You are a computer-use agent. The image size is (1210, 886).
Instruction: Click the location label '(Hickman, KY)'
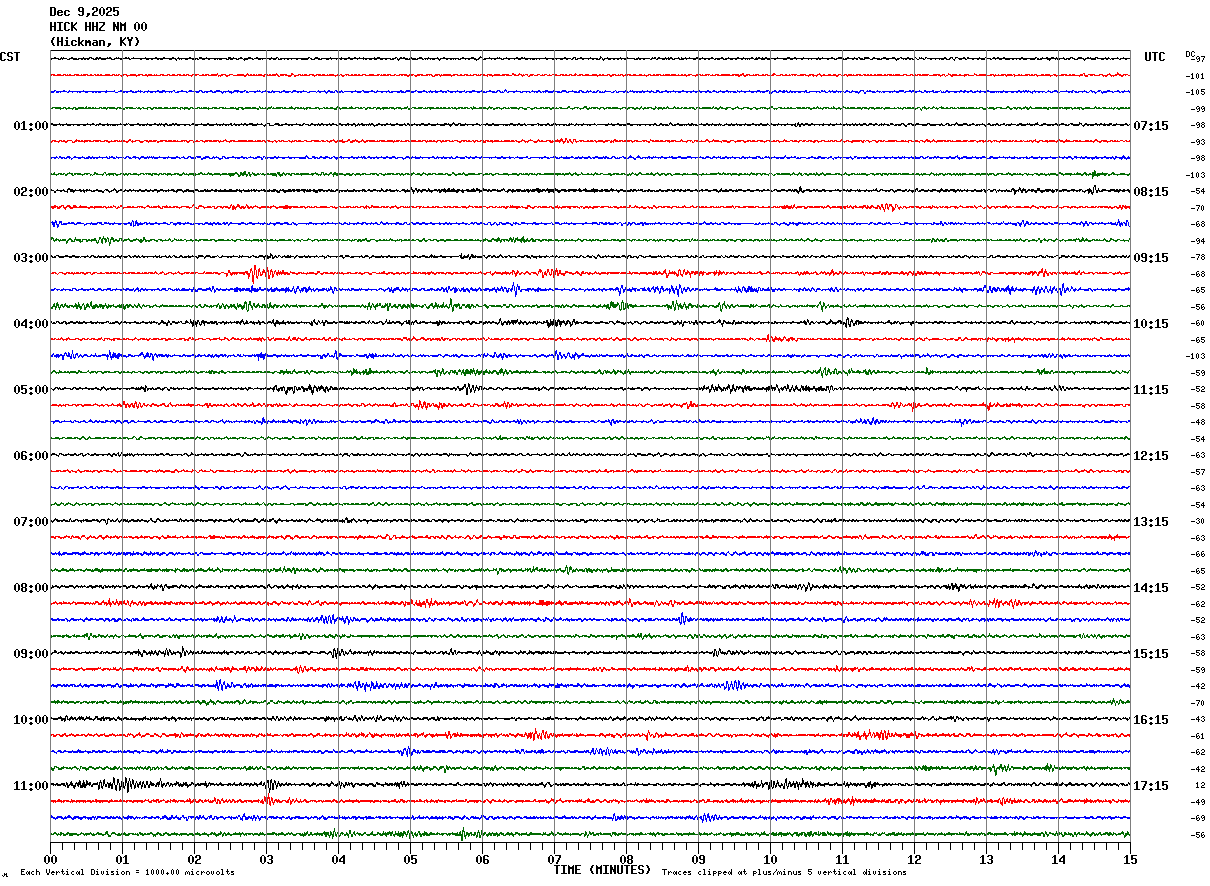point(95,42)
